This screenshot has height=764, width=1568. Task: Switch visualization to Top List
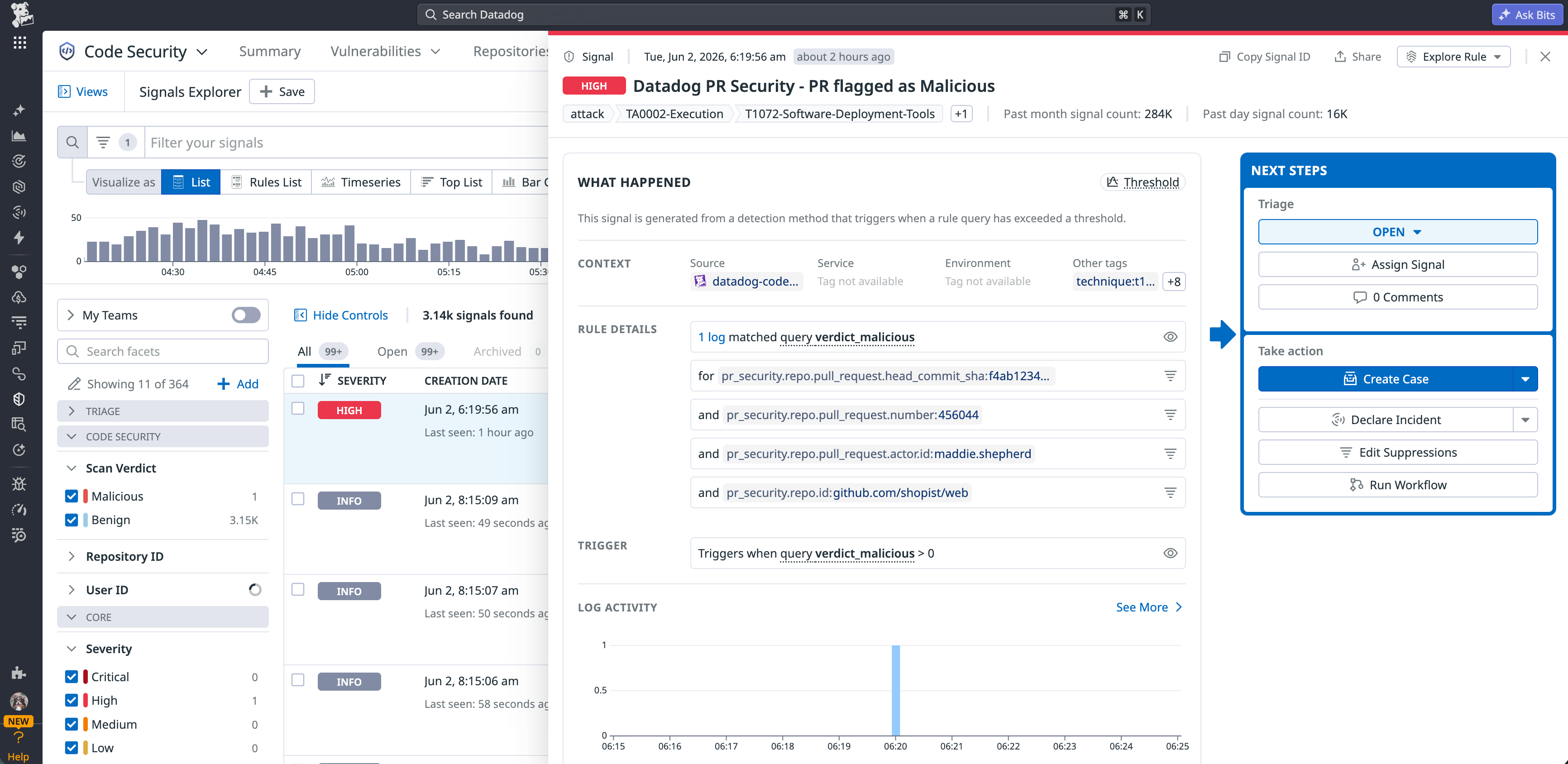[452, 182]
